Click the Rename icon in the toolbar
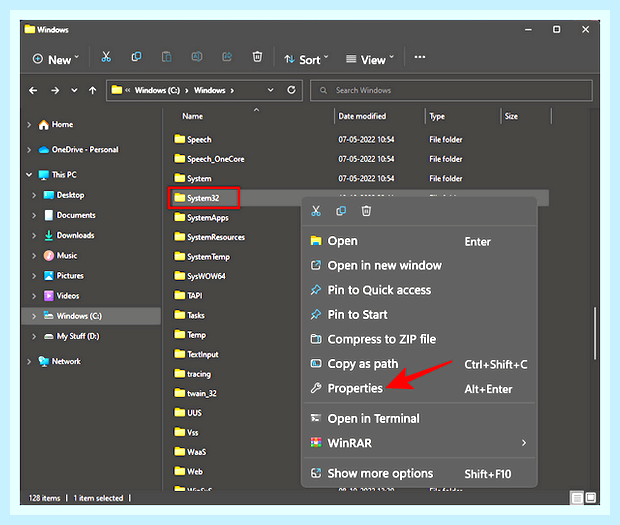The height and width of the screenshot is (525, 620). coord(197,57)
